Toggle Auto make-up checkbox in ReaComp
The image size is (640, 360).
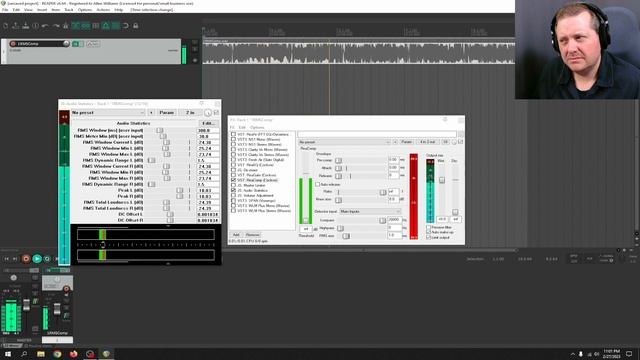[x=429, y=232]
